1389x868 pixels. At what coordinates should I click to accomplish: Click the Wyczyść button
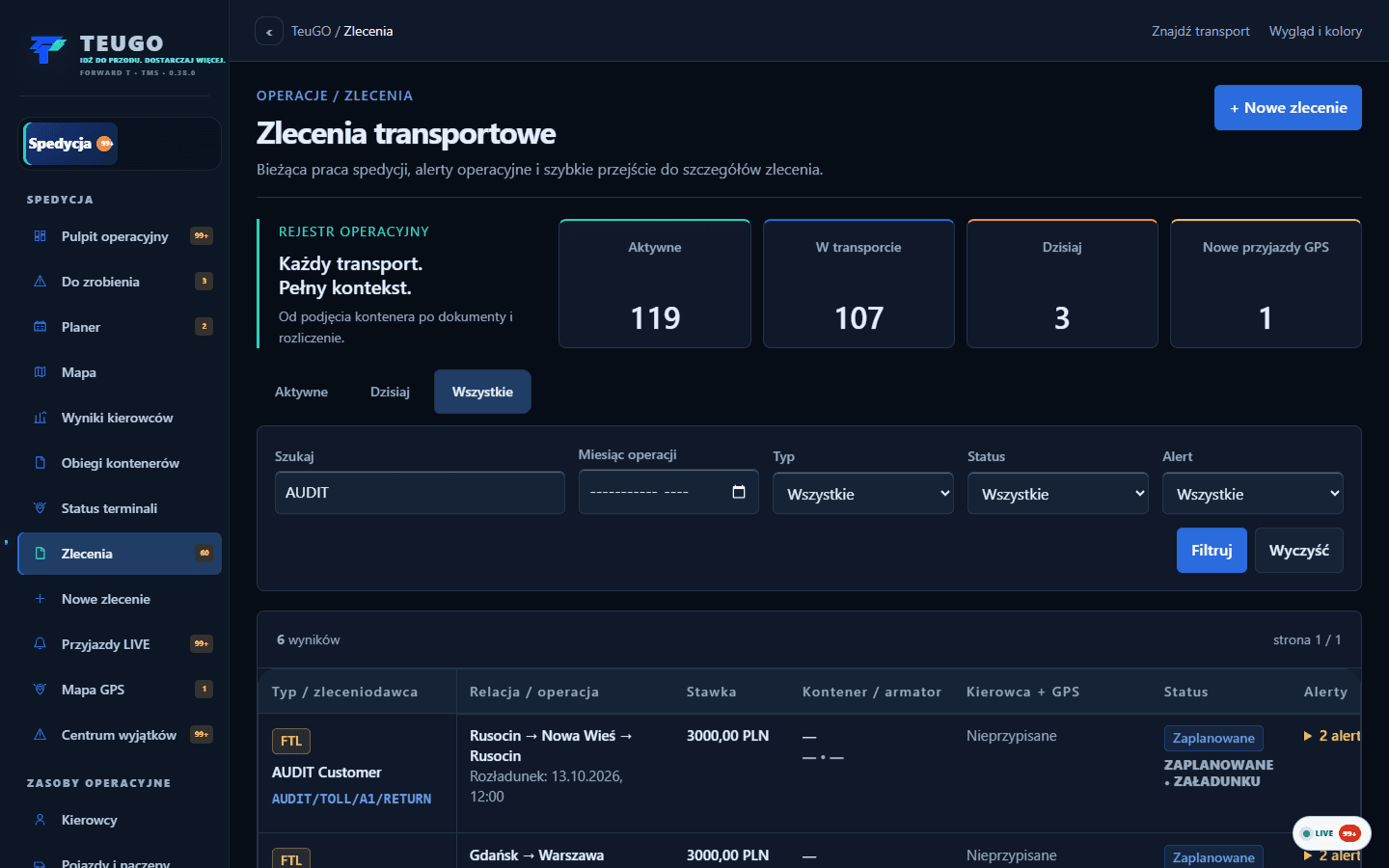(x=1299, y=551)
